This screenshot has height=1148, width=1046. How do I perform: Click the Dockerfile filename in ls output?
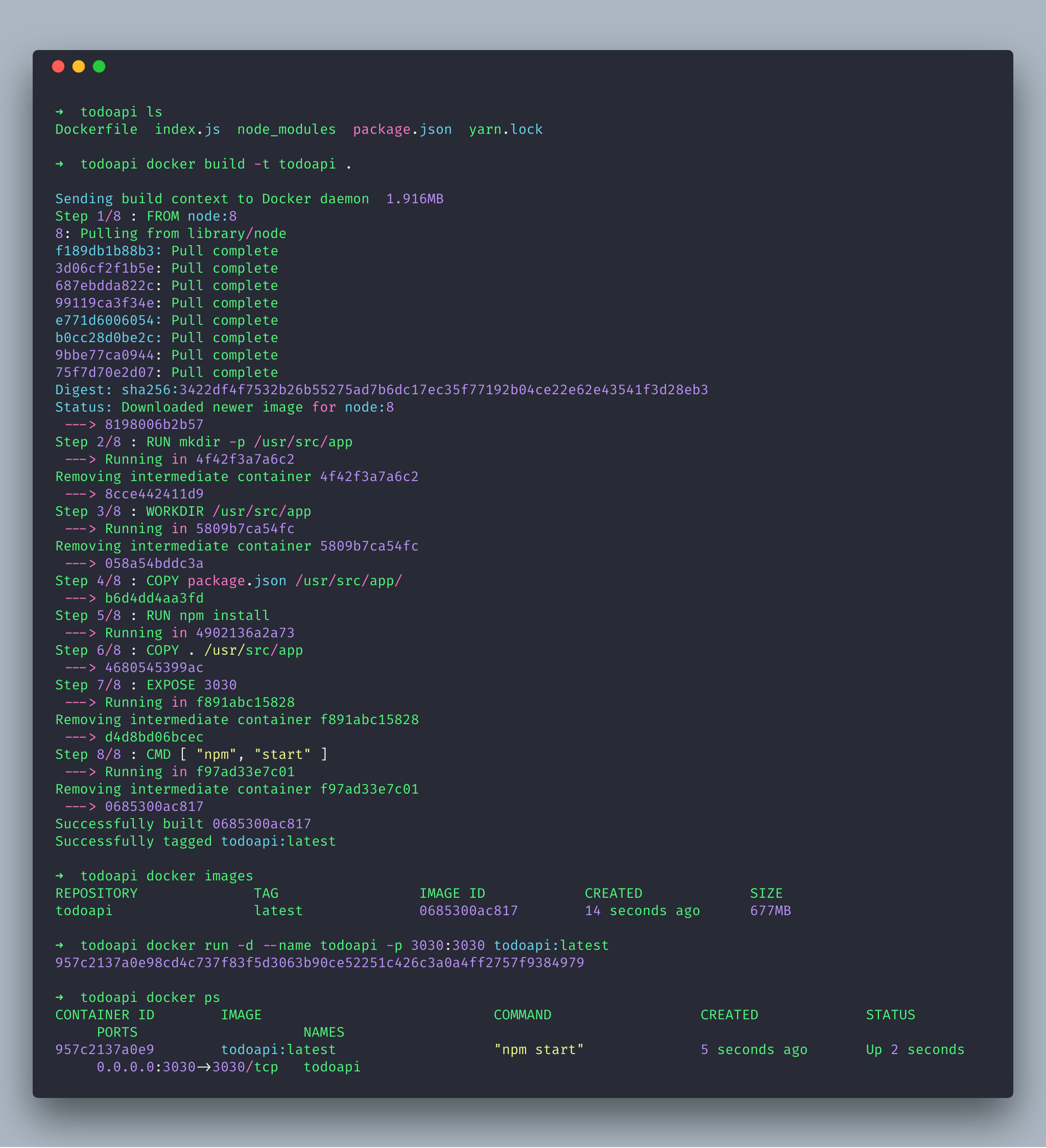tap(96, 130)
